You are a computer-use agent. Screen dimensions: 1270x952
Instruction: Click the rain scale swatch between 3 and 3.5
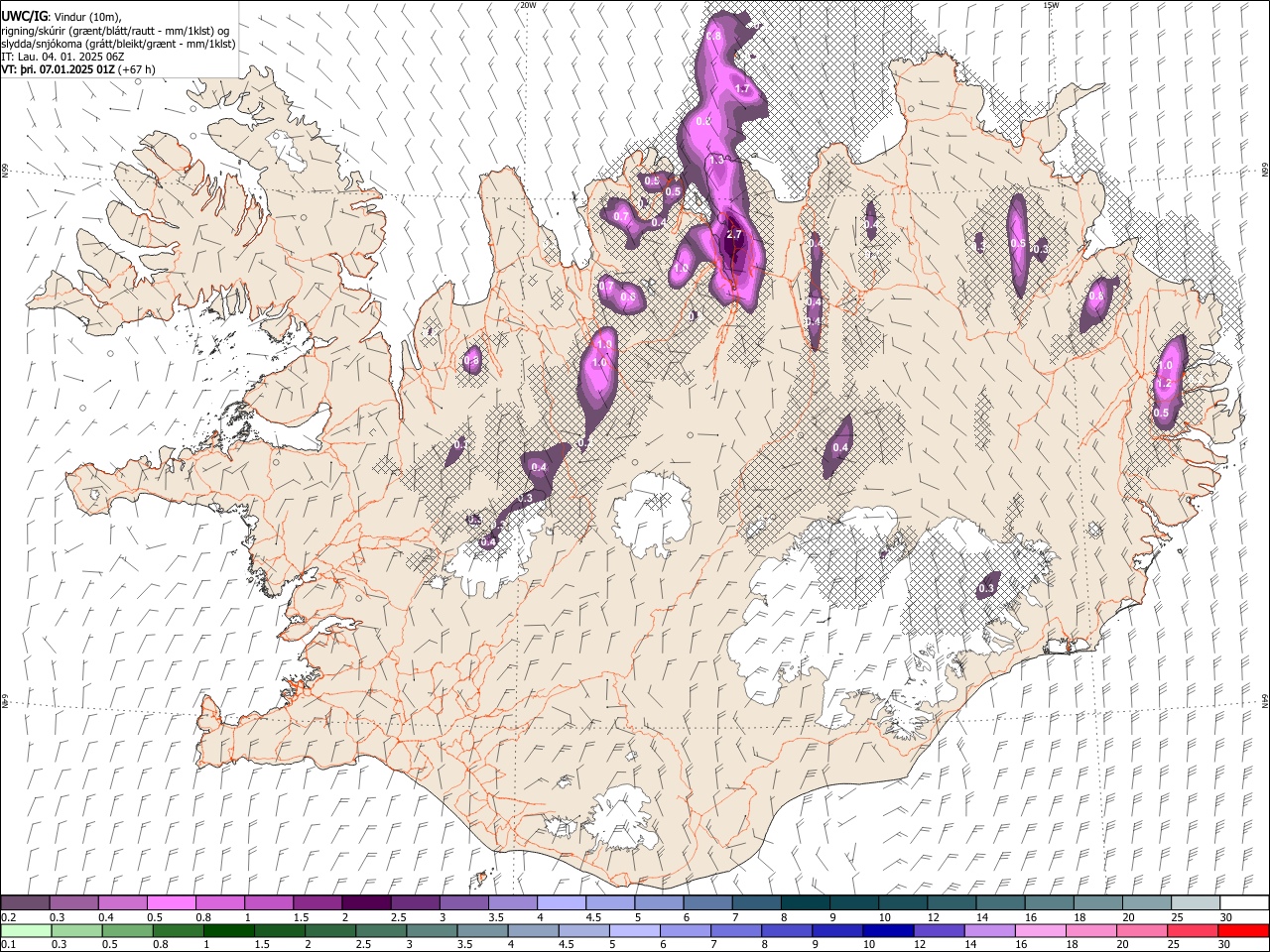[x=432, y=930]
